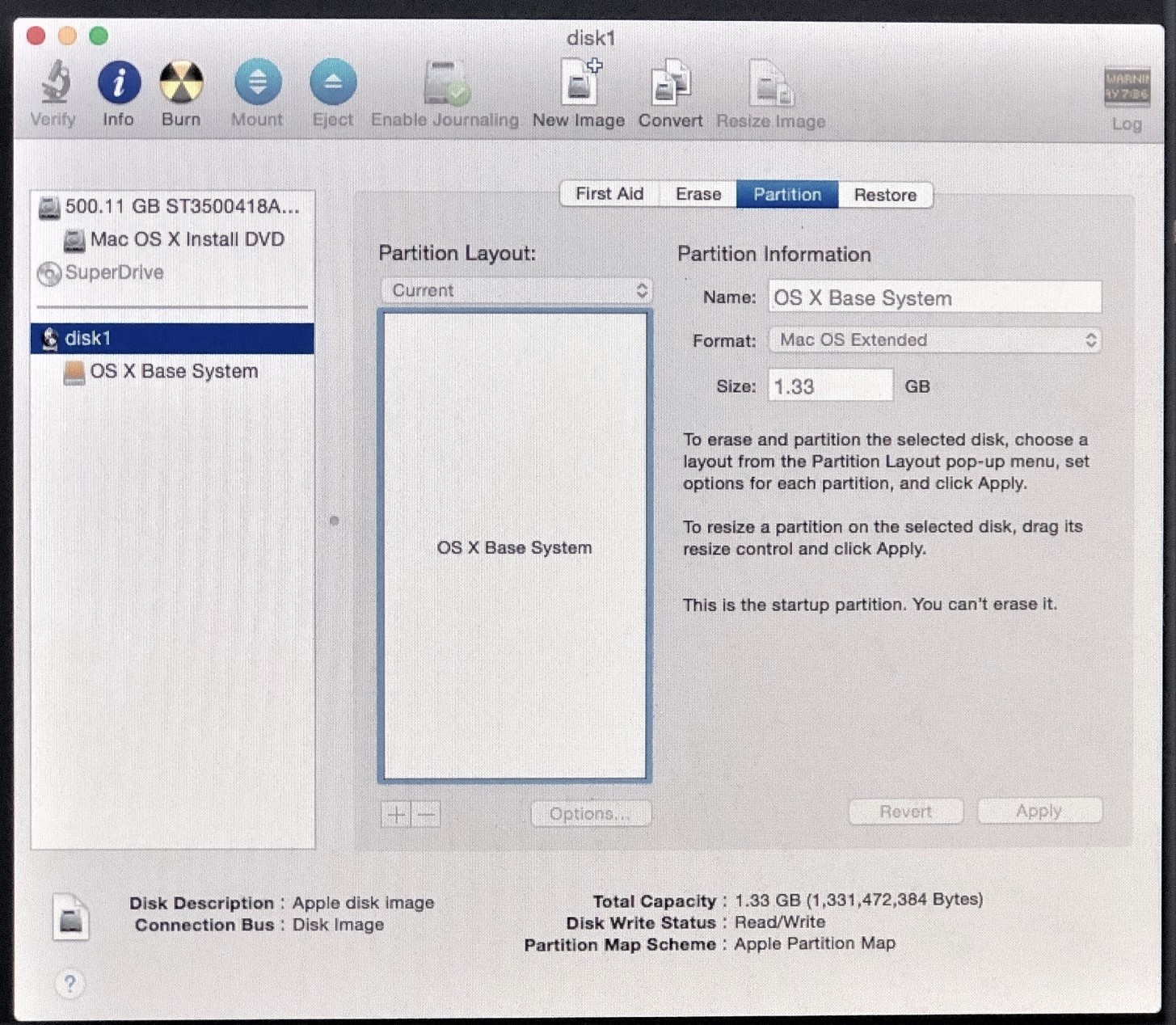This screenshot has height=1025, width=1176.
Task: Select disk1 in the sidebar
Action: pos(171,338)
